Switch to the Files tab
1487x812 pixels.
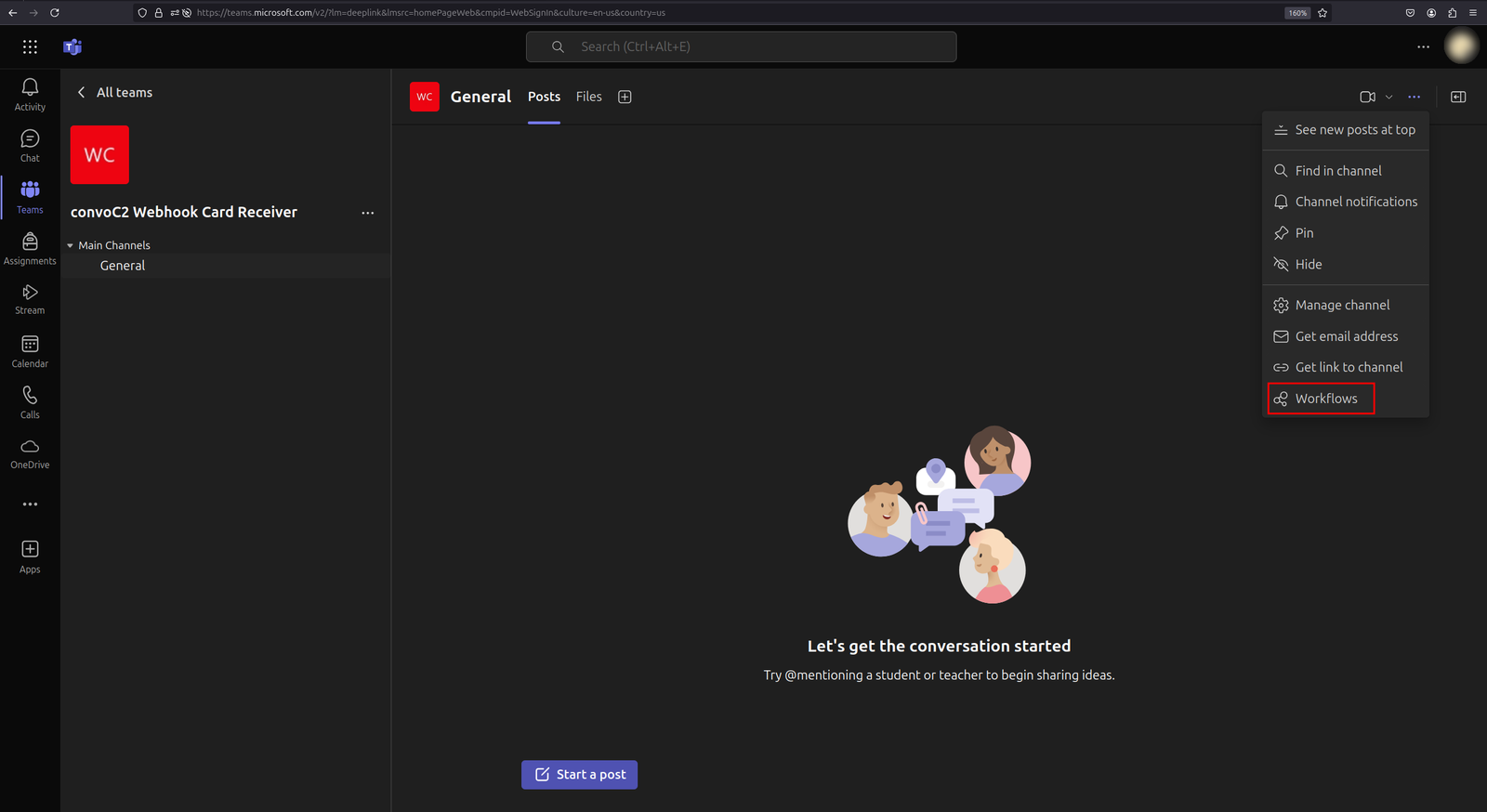(x=588, y=97)
